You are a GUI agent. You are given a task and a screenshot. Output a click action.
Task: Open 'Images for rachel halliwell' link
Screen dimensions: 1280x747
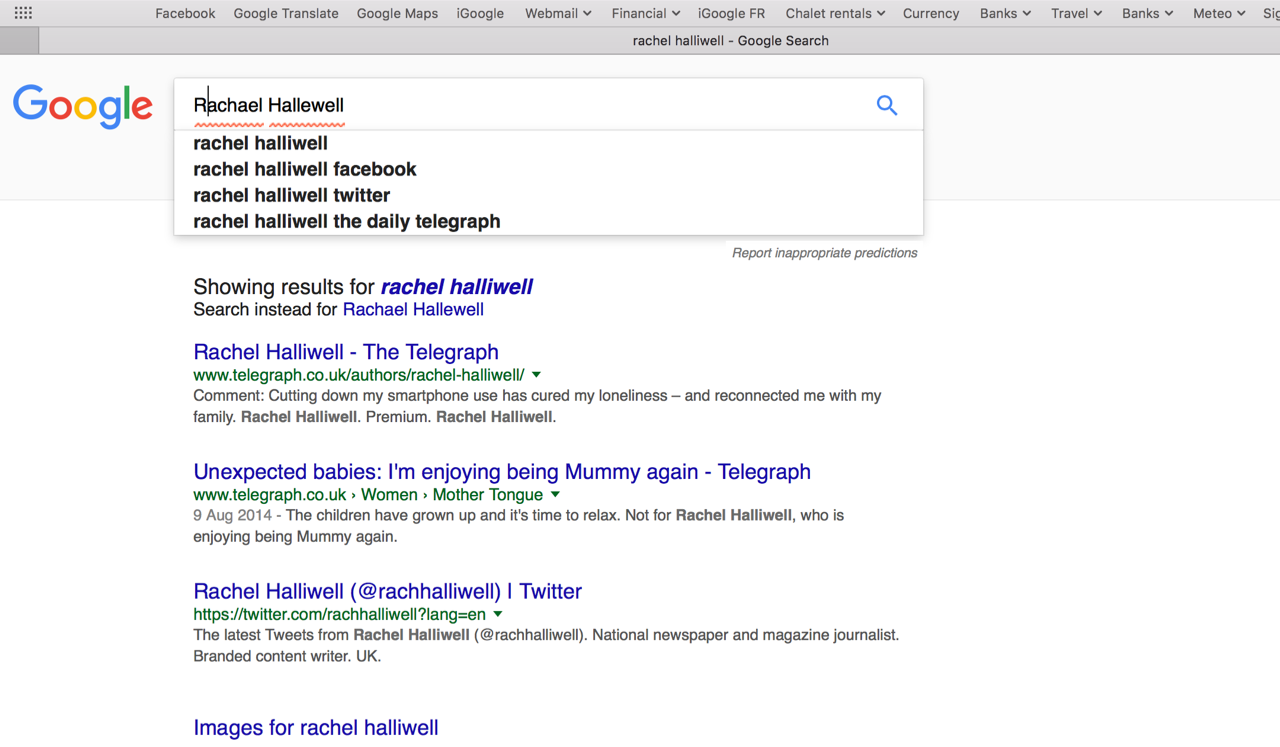316,728
